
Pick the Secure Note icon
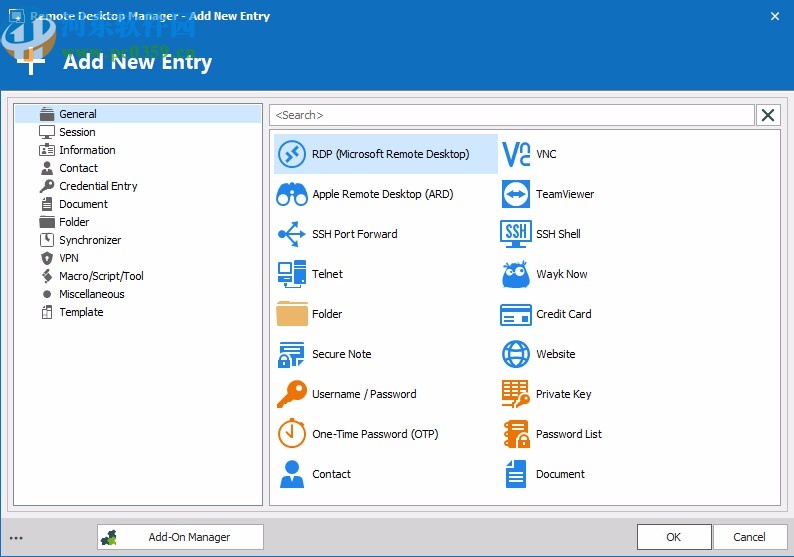click(x=292, y=354)
